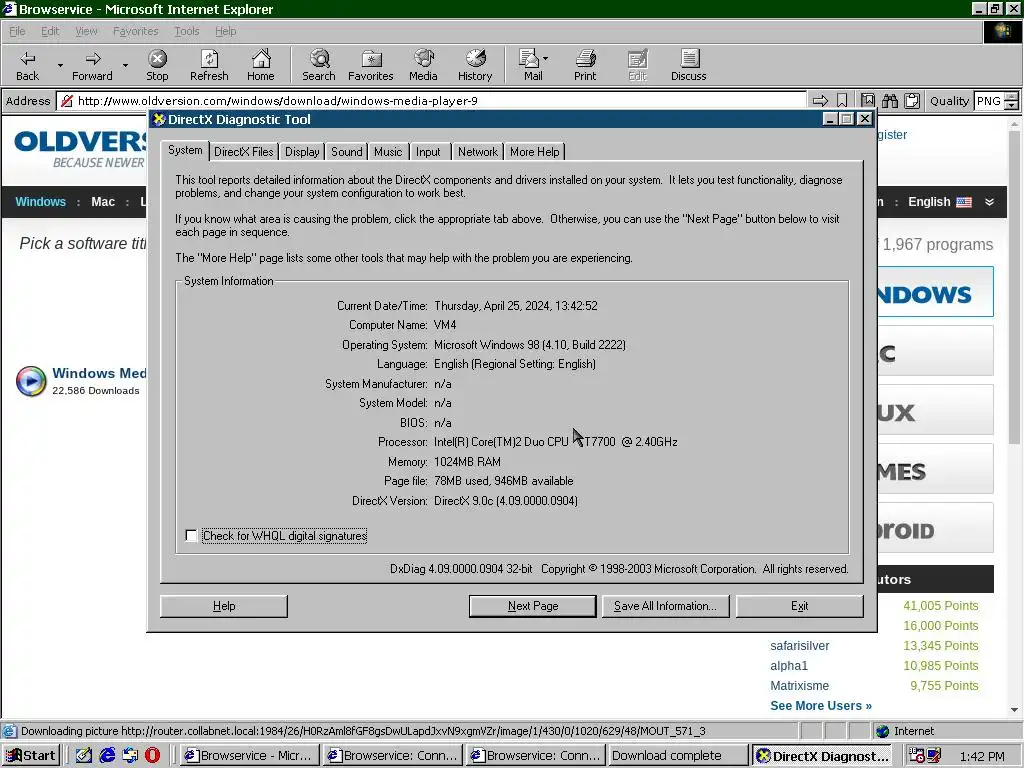Viewport: 1024px width, 768px height.
Task: Click the address bar URL field
Action: [x=431, y=101]
